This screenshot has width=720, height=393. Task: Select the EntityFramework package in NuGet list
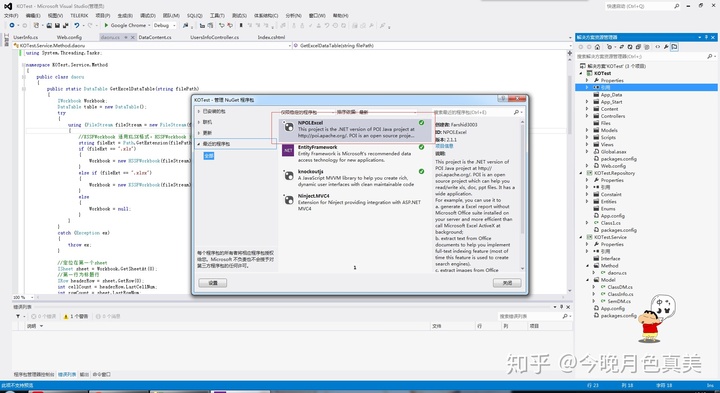point(356,154)
